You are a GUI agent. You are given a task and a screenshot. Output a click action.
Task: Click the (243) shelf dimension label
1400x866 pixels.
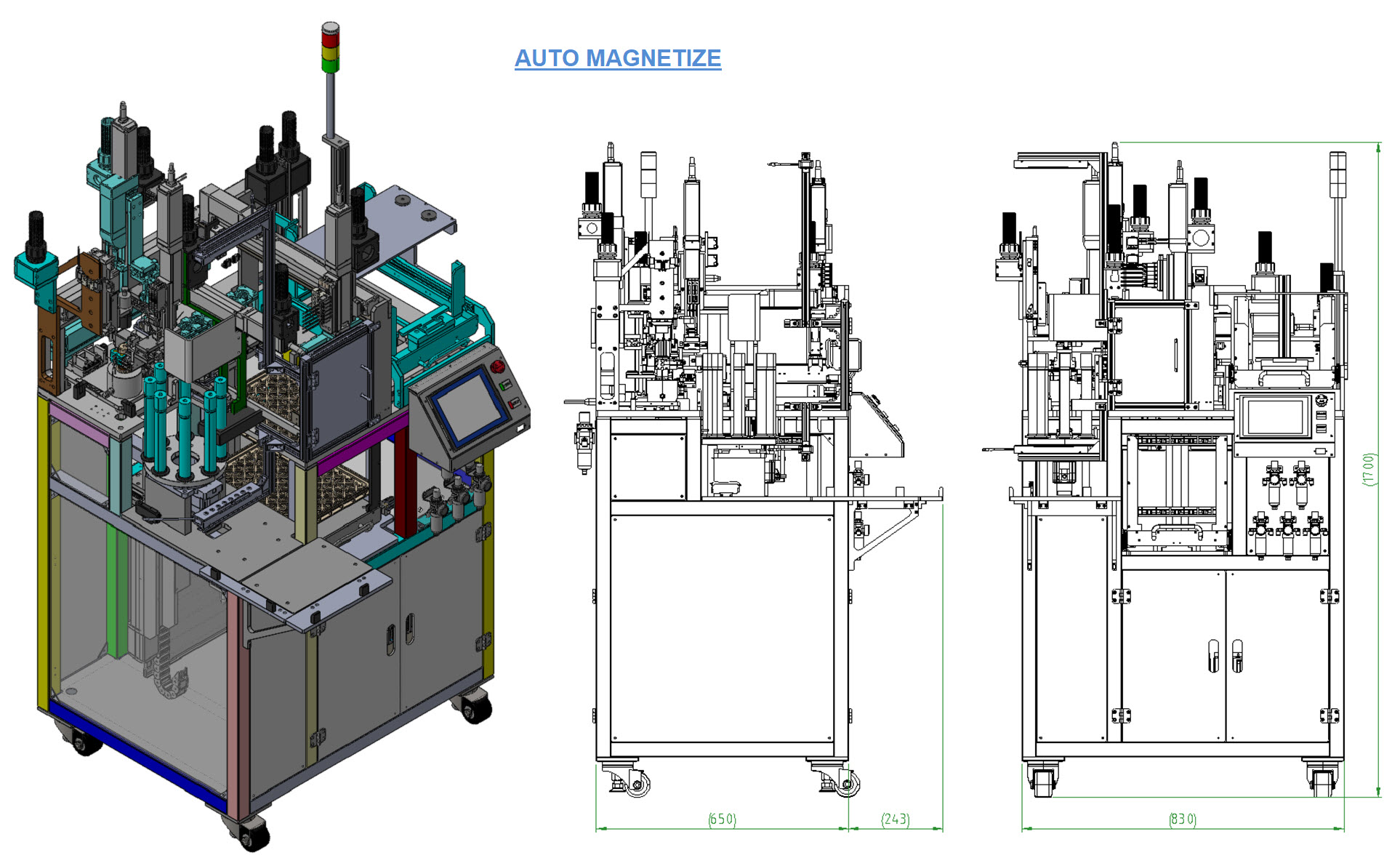point(896,819)
